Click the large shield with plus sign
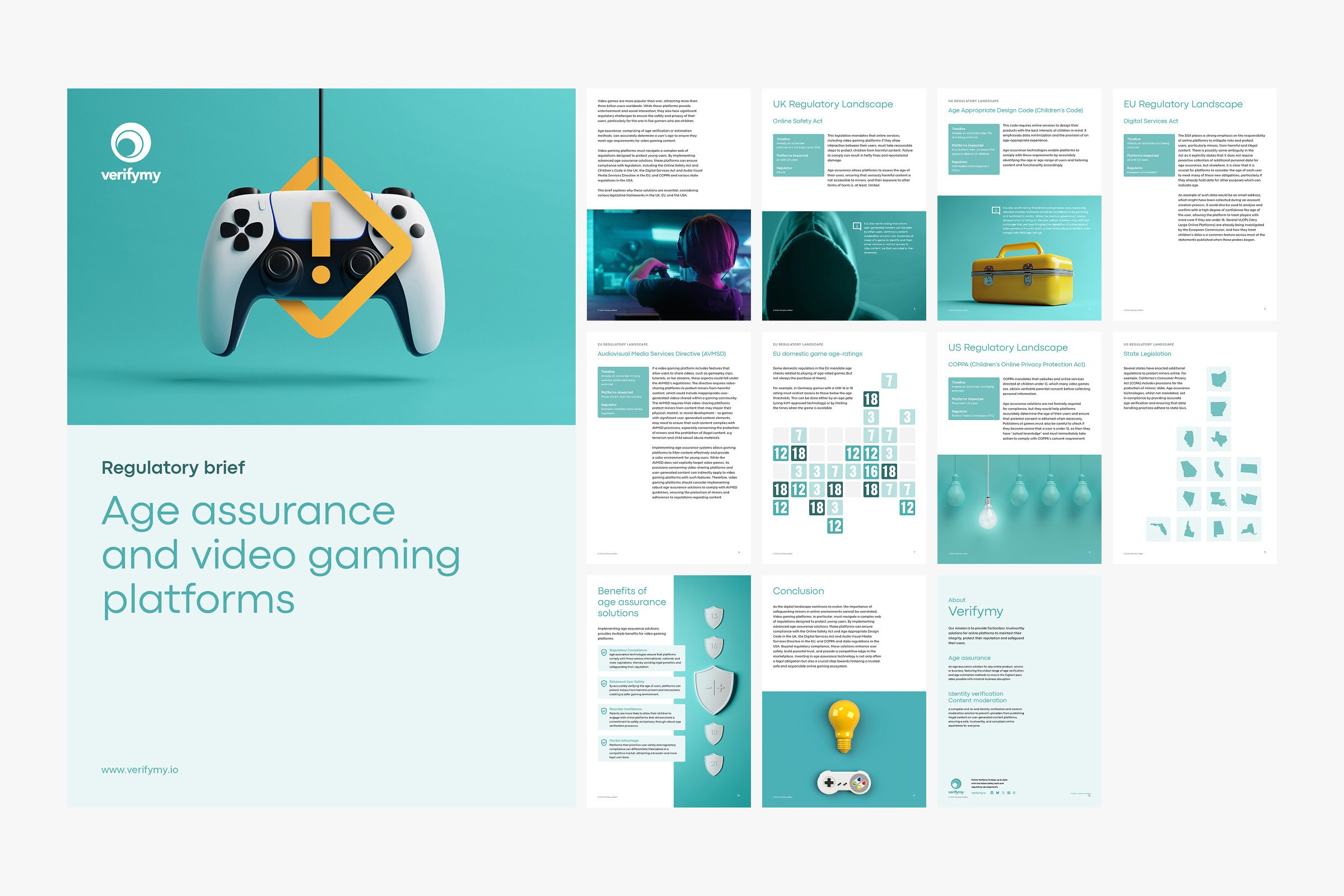The width and height of the screenshot is (1344, 896). point(715,689)
